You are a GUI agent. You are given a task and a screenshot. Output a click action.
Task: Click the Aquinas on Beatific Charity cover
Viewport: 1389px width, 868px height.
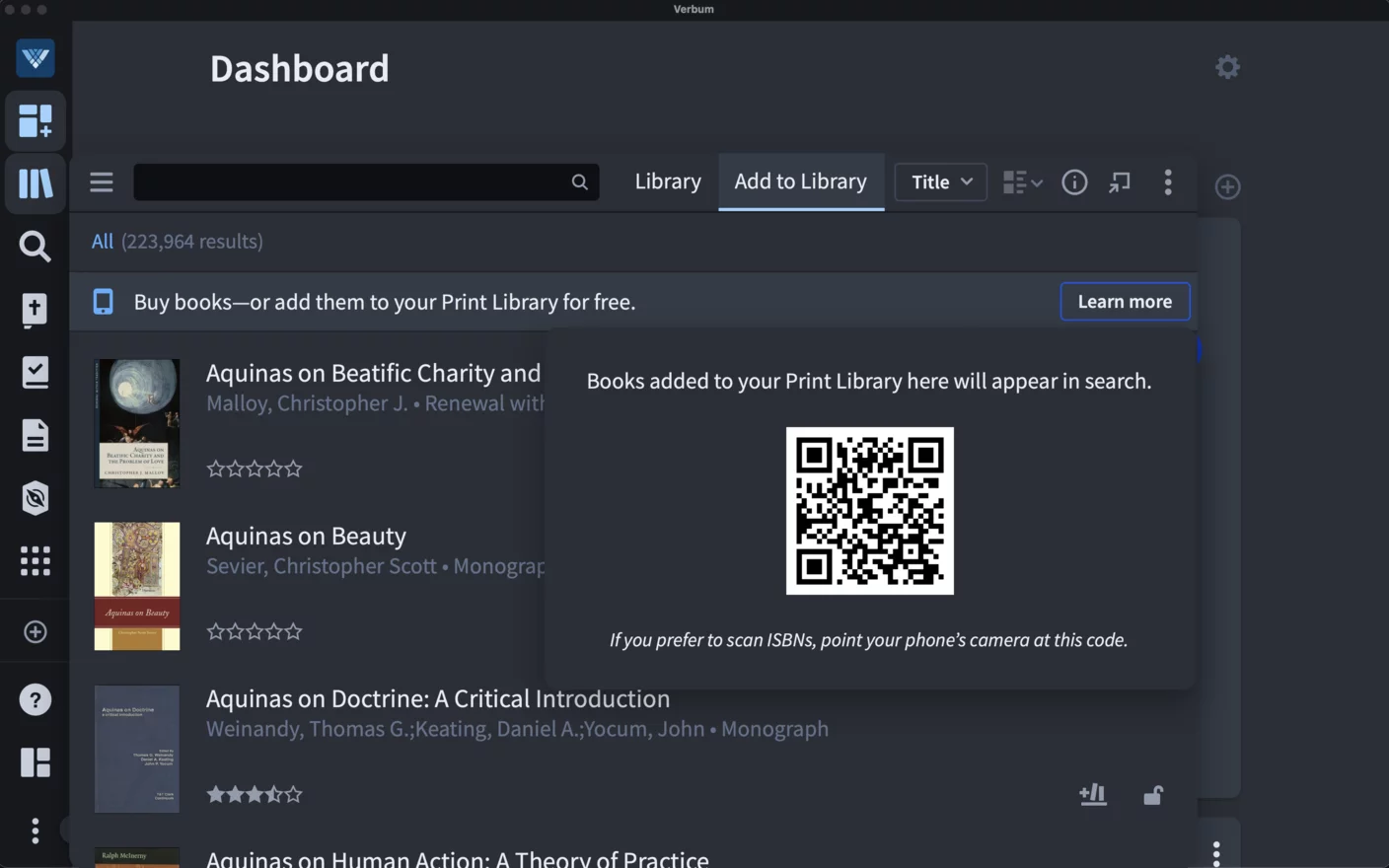click(x=137, y=423)
